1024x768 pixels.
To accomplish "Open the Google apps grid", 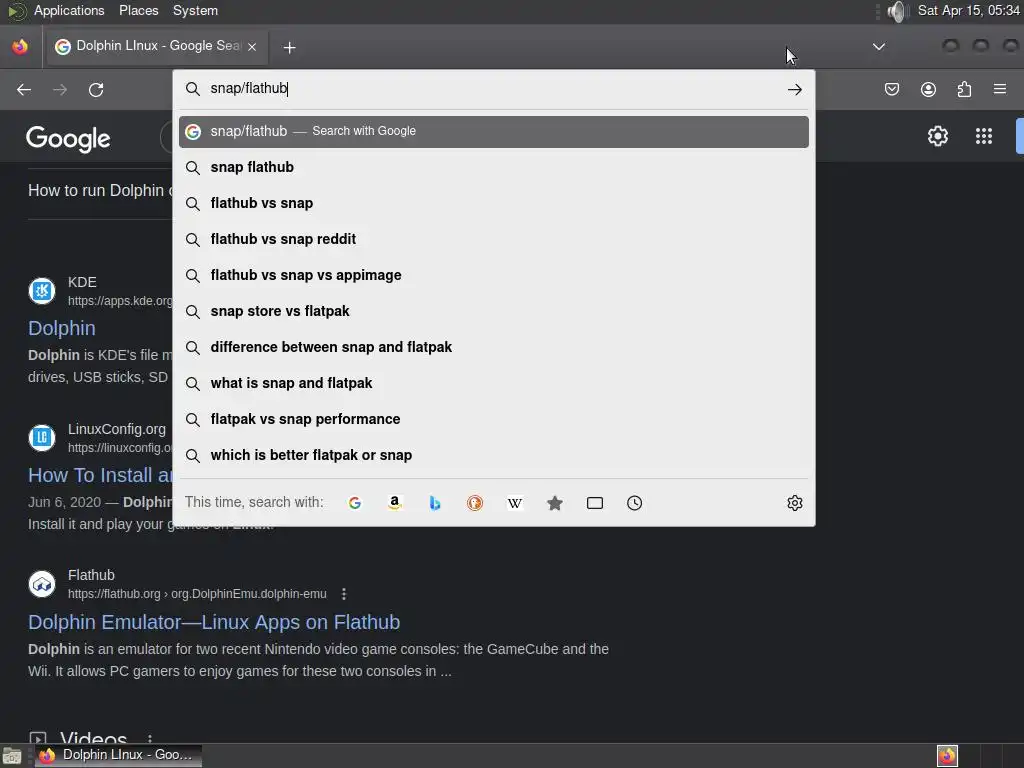I will pos(984,136).
